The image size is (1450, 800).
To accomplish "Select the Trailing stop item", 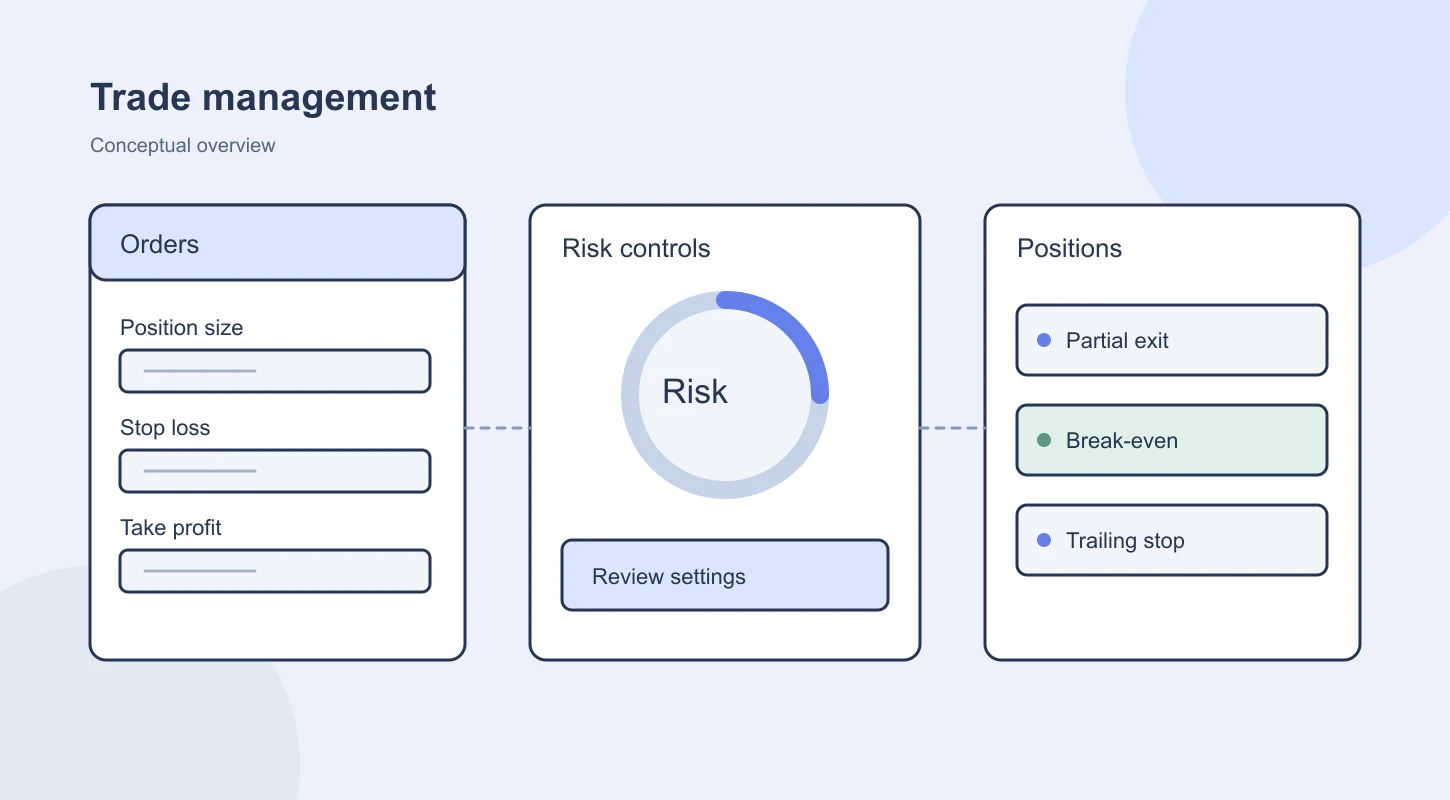I will (1172, 540).
